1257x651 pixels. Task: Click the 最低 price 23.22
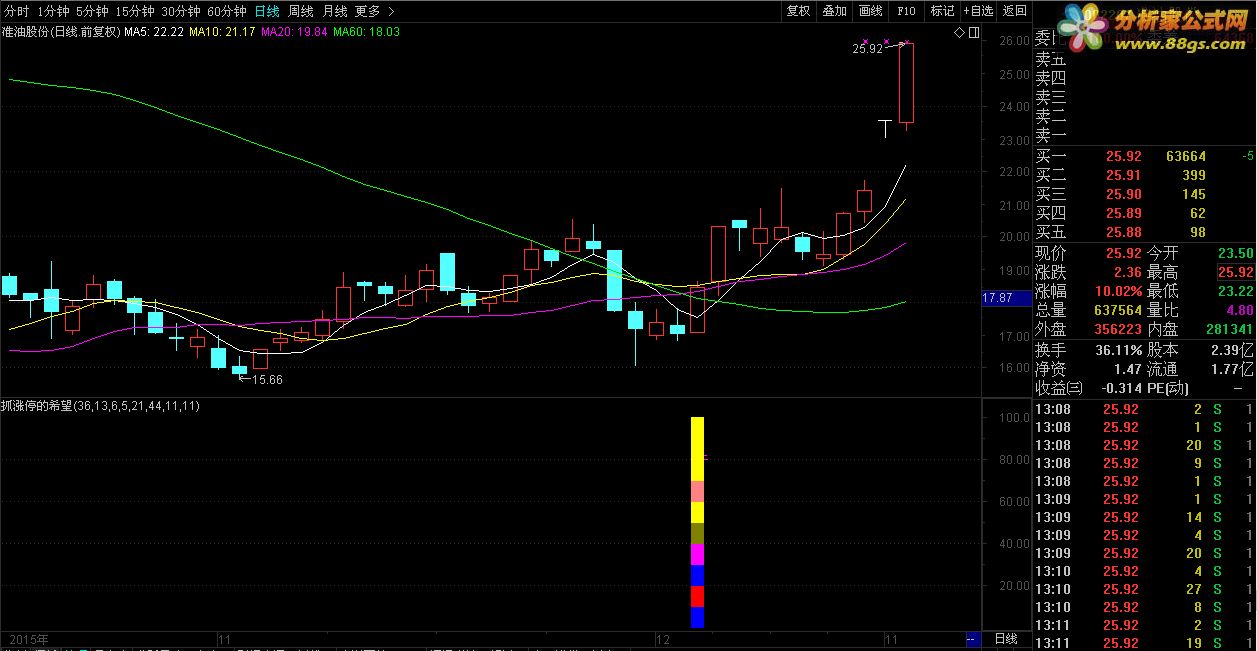point(1235,291)
